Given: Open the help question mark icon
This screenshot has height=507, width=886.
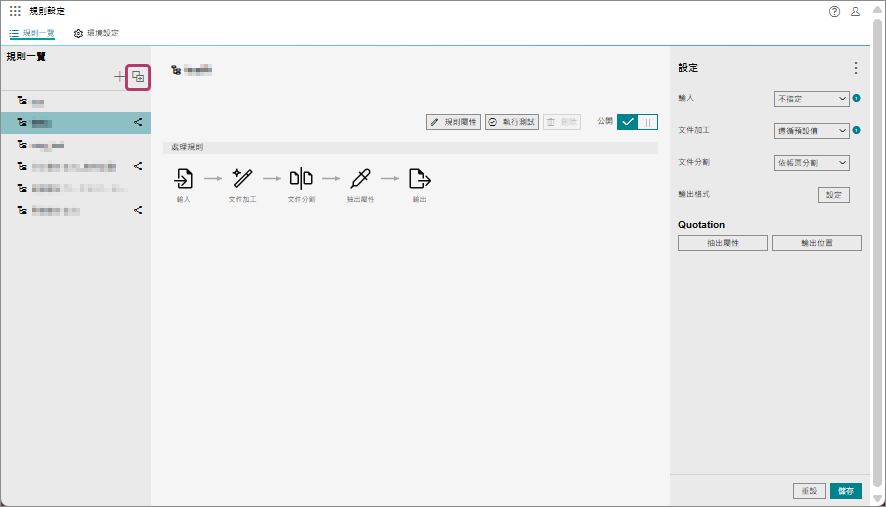Looking at the screenshot, I should [834, 11].
